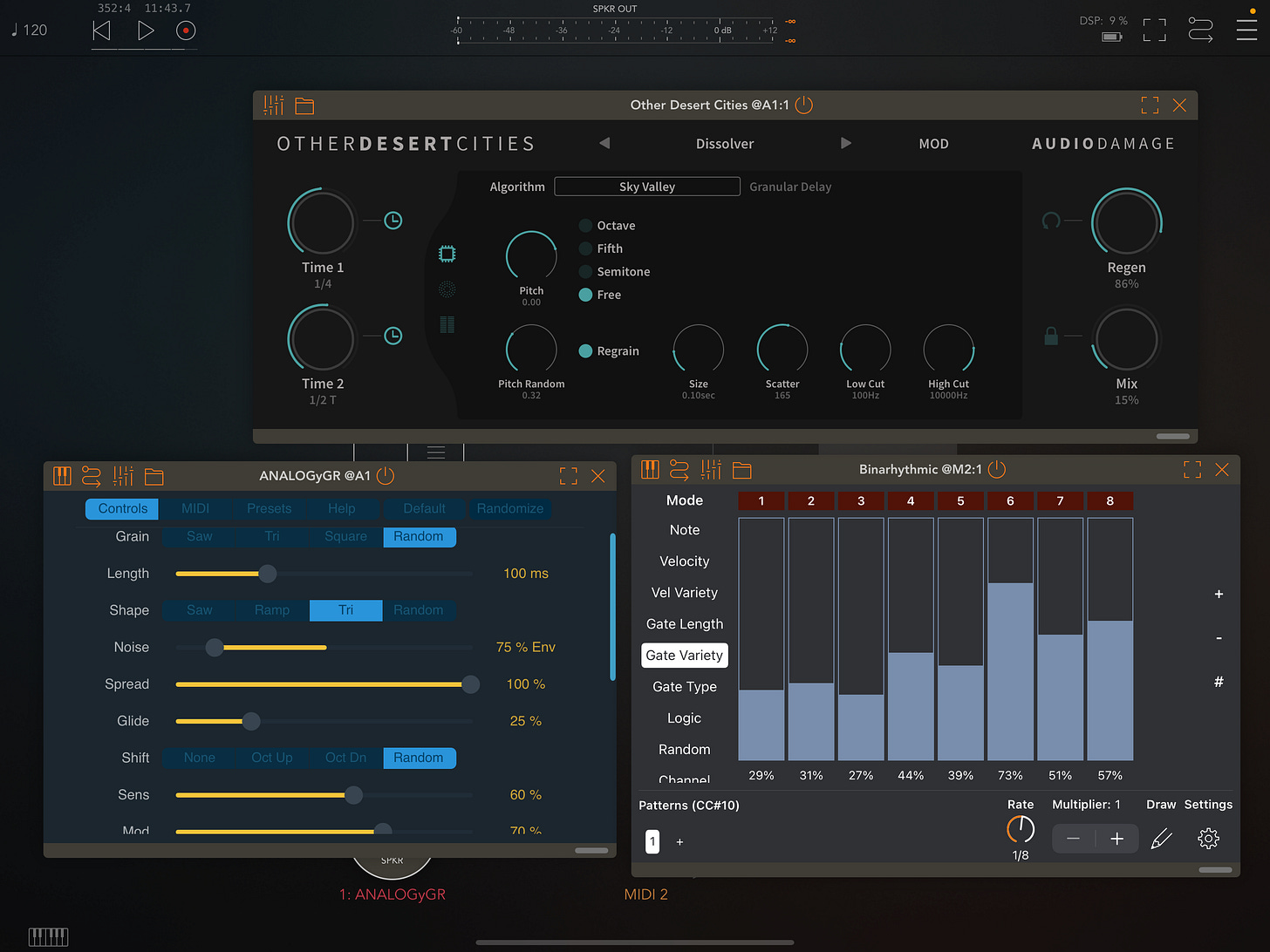Viewport: 1270px width, 952px height.
Task: Open the MOD page
Action: click(933, 144)
